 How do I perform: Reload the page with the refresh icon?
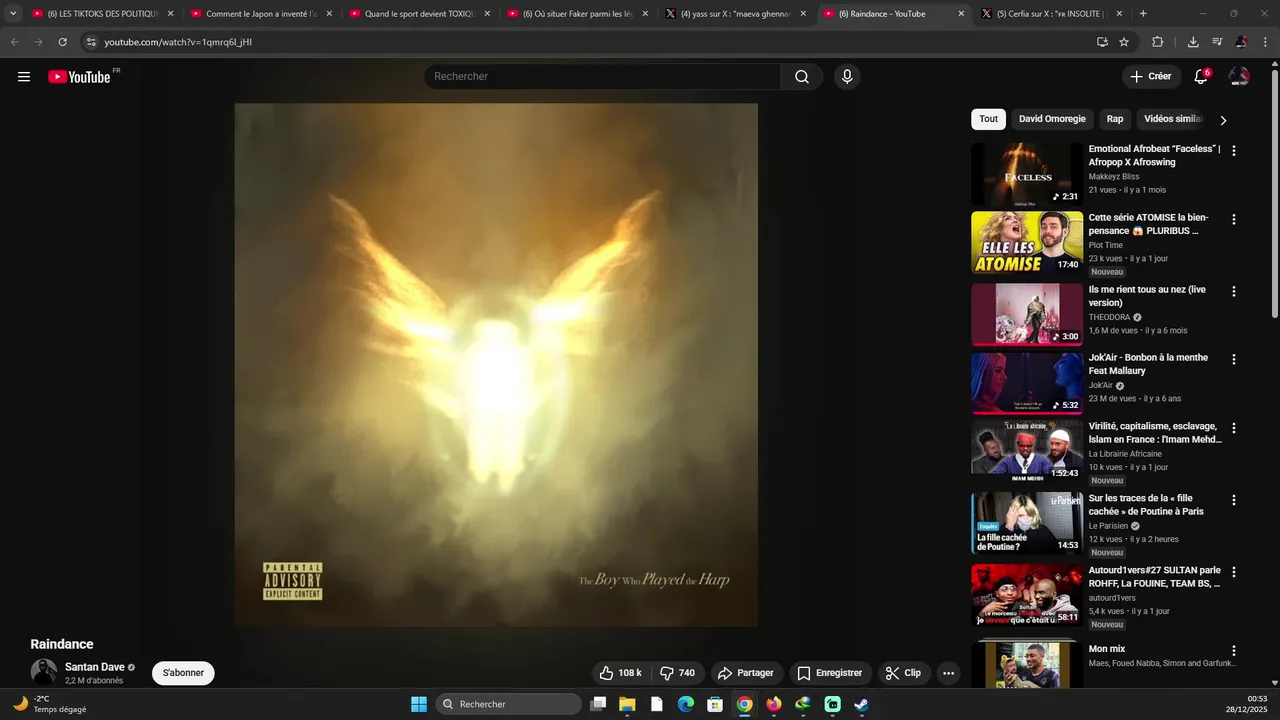click(x=62, y=42)
